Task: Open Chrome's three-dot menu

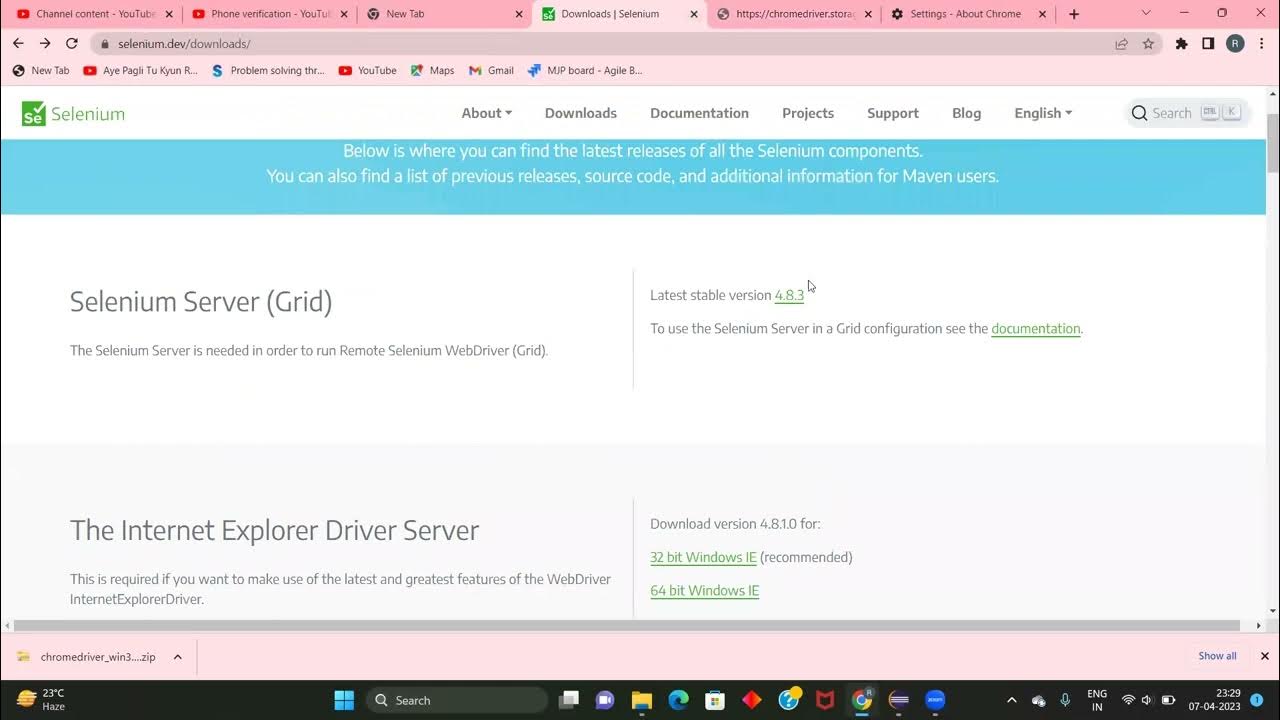Action: pos(1262,44)
